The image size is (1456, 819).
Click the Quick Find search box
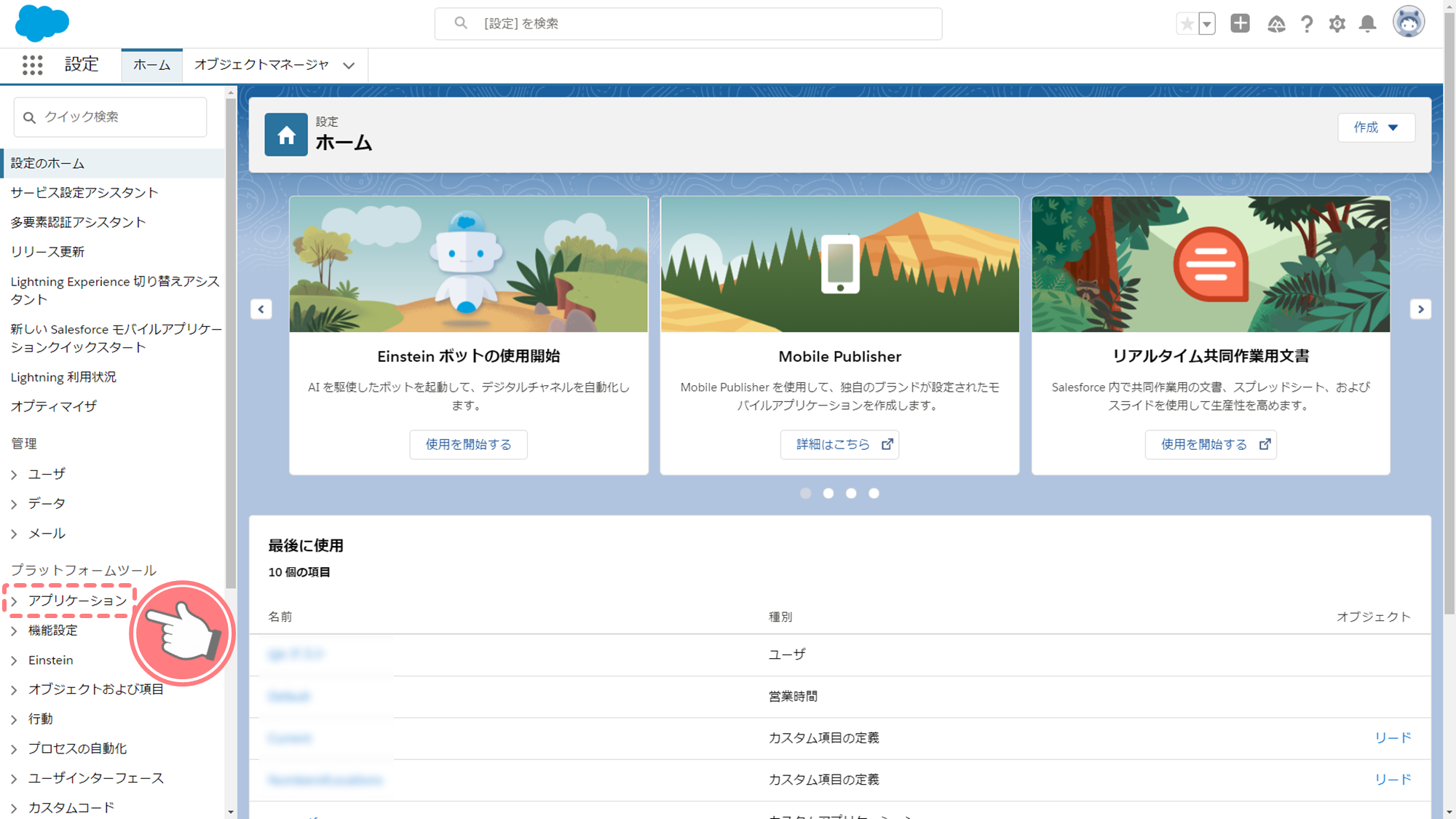coord(110,116)
